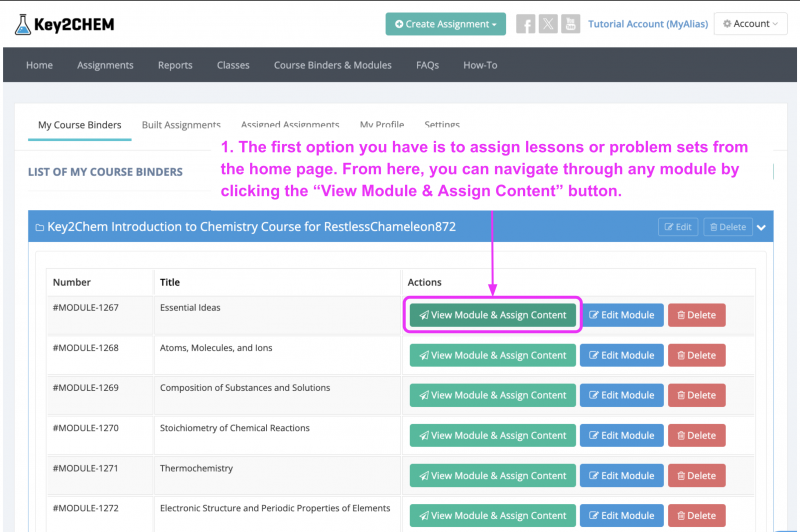Open the X (Twitter) social icon
800x532 pixels.
click(548, 24)
